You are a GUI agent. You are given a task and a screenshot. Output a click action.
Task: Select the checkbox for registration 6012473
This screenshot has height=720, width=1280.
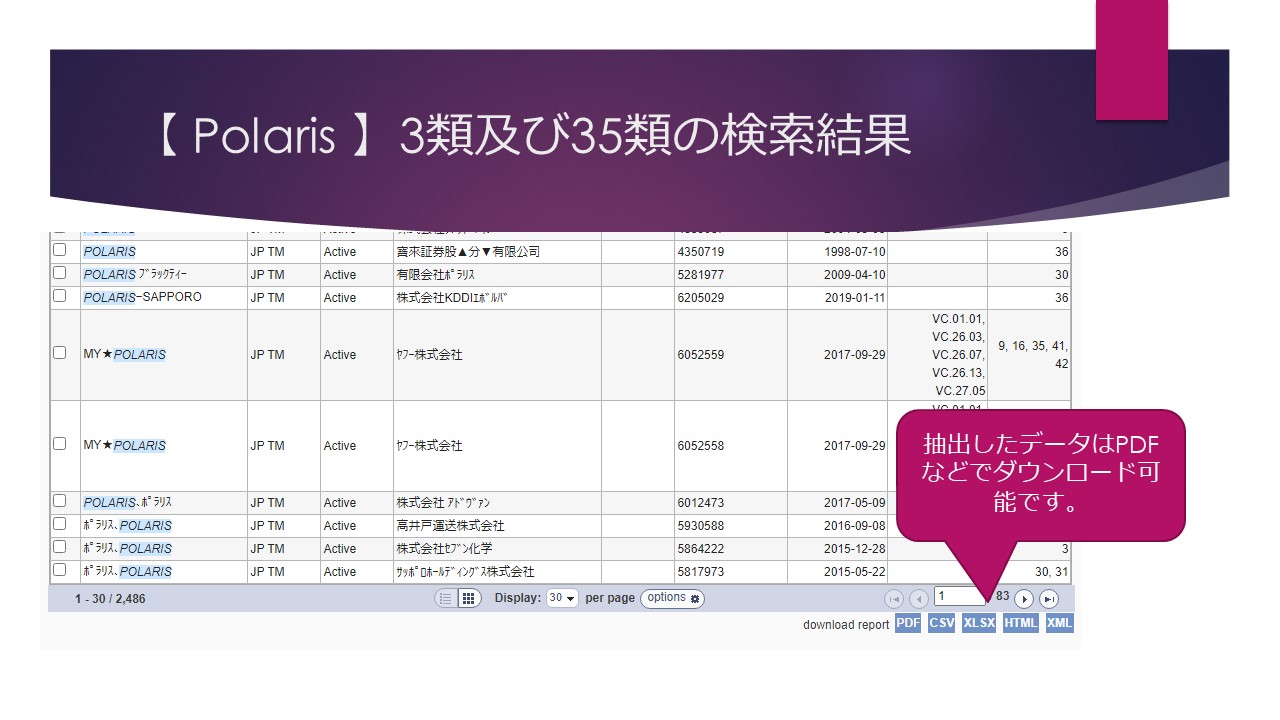pos(59,501)
